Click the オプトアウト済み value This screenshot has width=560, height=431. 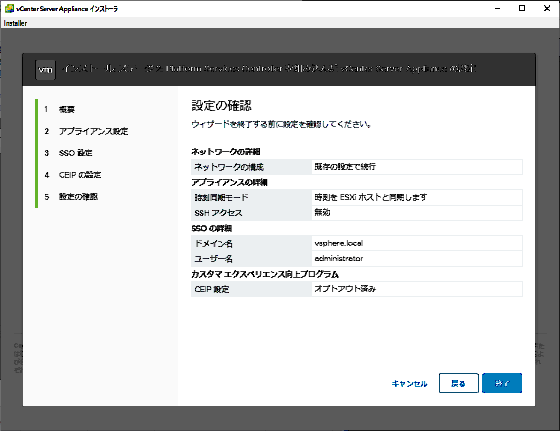tap(345, 289)
